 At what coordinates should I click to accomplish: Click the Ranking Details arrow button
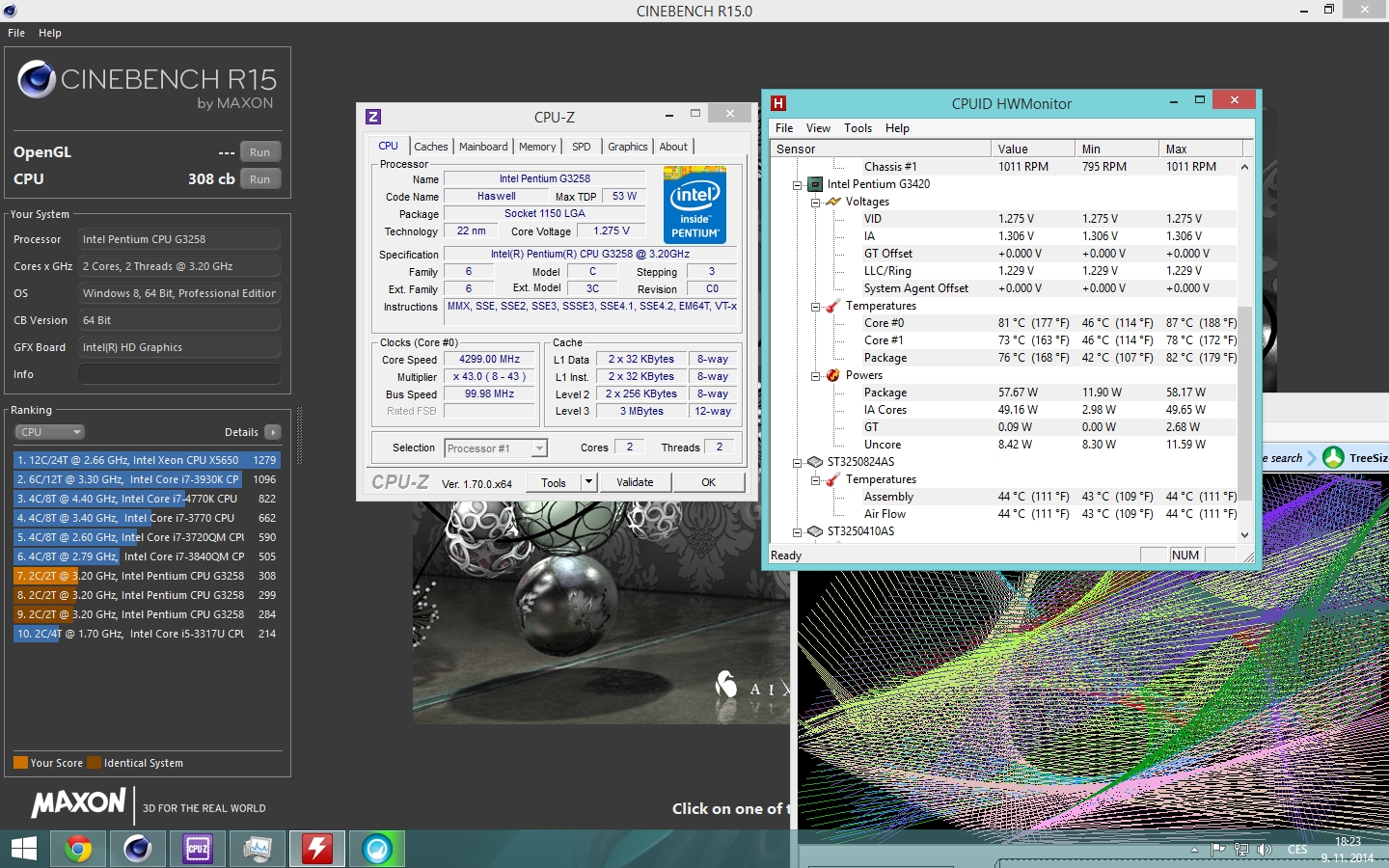coord(273,432)
